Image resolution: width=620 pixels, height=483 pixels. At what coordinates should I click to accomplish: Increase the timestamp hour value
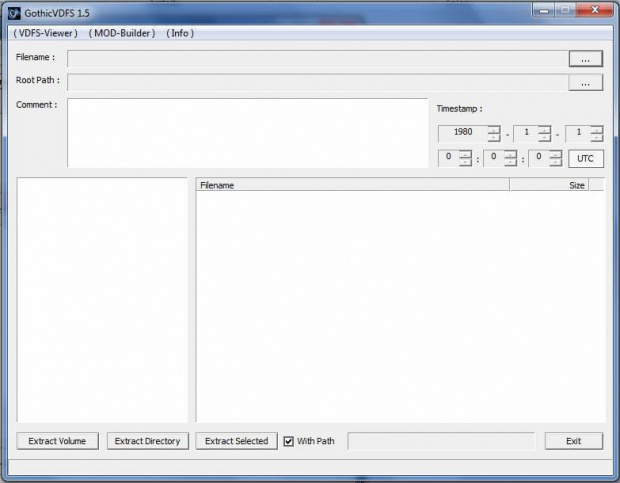(465, 154)
